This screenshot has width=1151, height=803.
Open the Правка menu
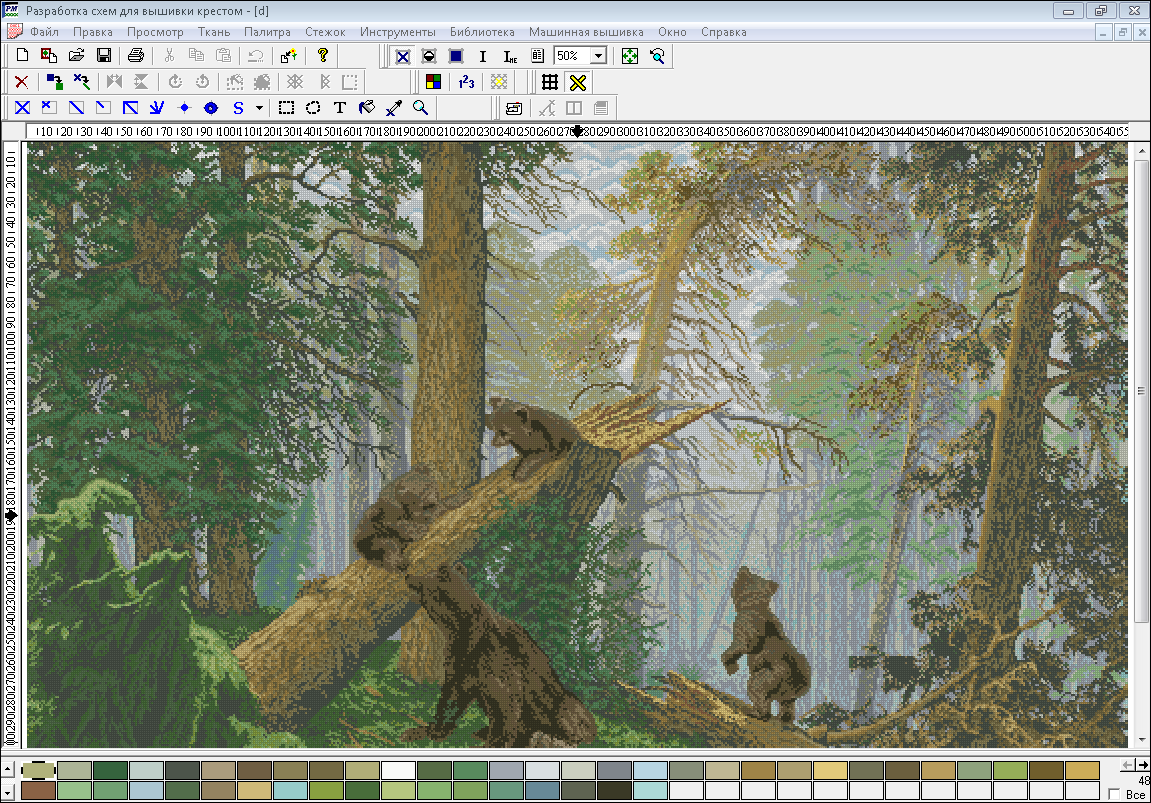92,32
